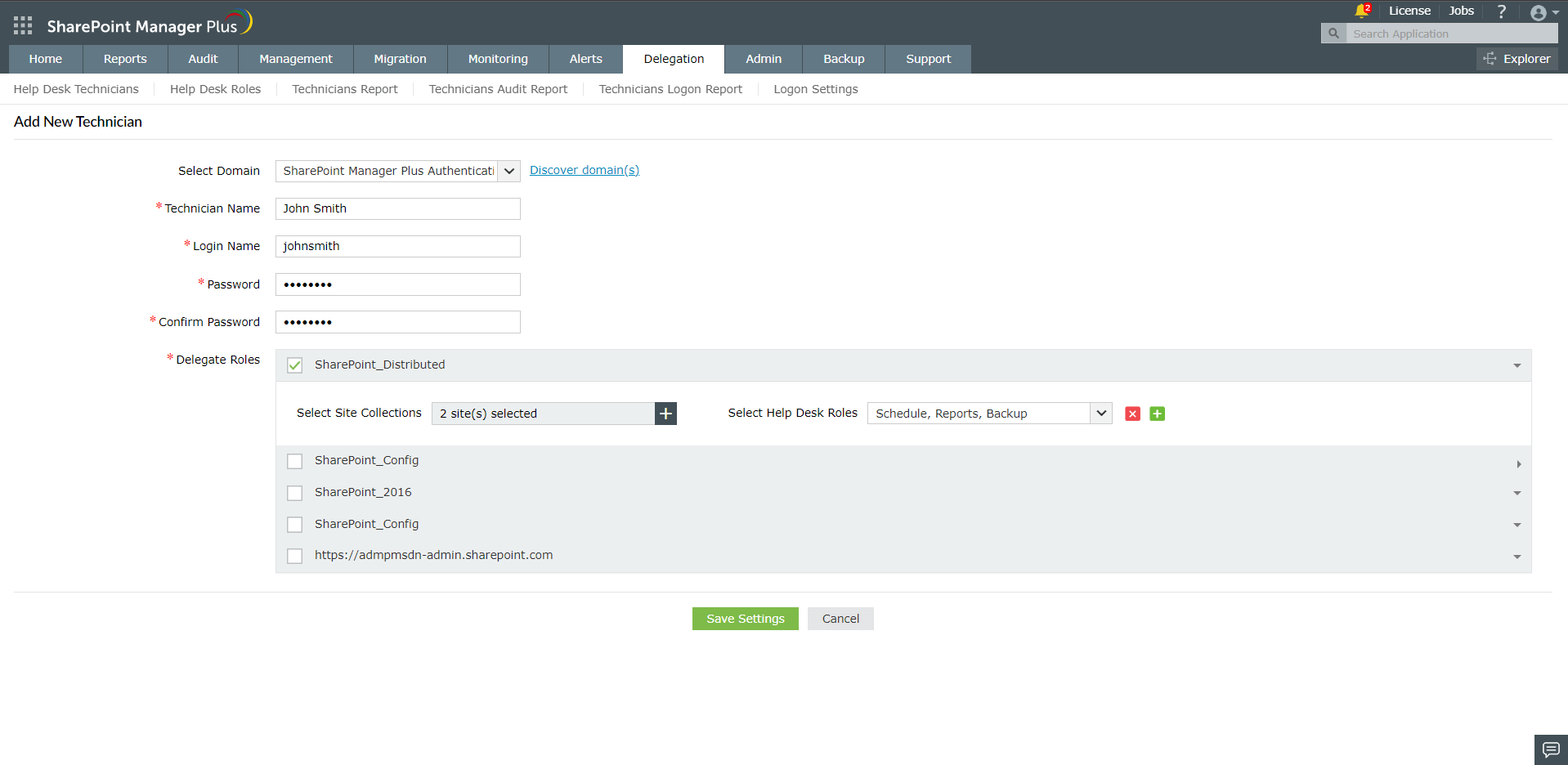
Task: Expand the SharePoint_2016 row arrow
Action: (1517, 493)
